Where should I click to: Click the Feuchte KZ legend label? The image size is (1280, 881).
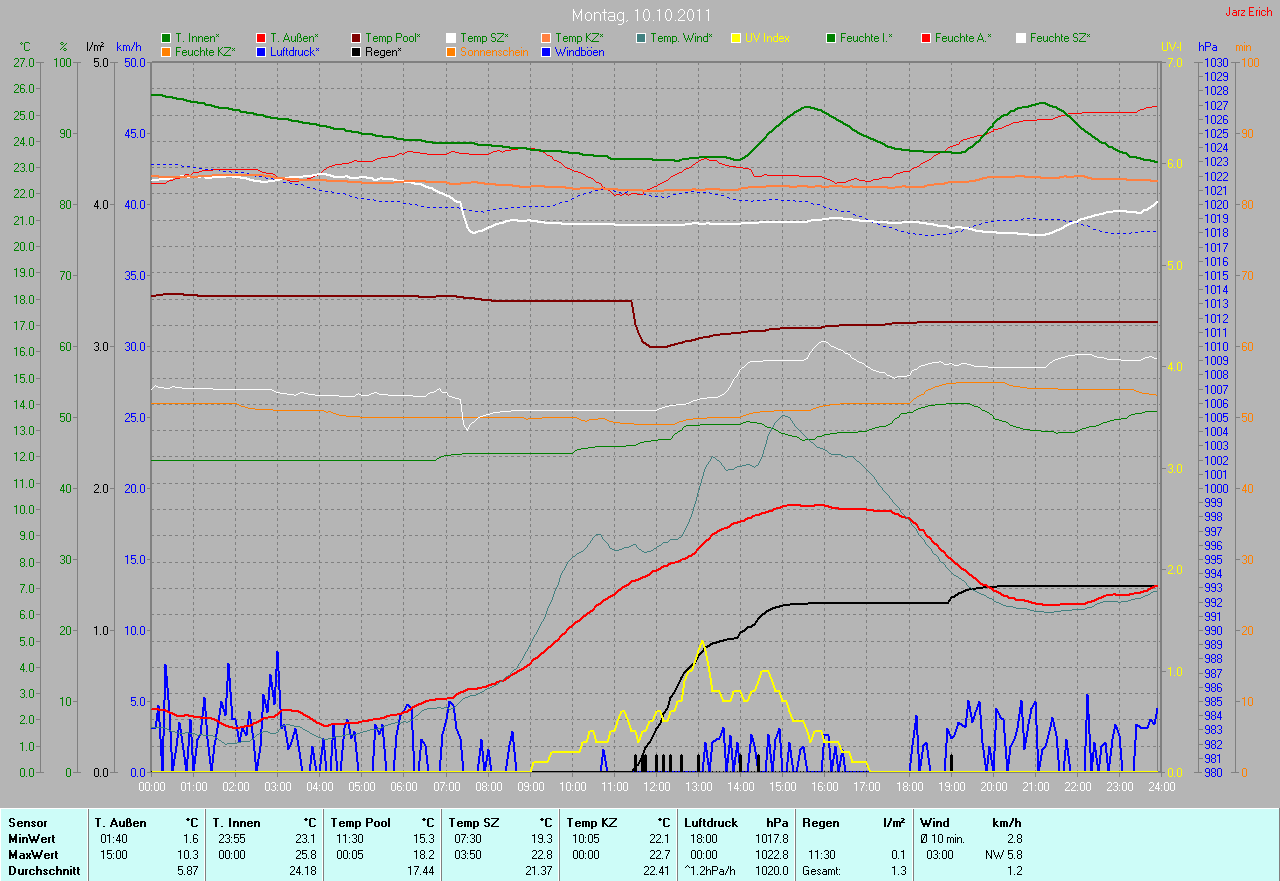pyautogui.click(x=205, y=51)
